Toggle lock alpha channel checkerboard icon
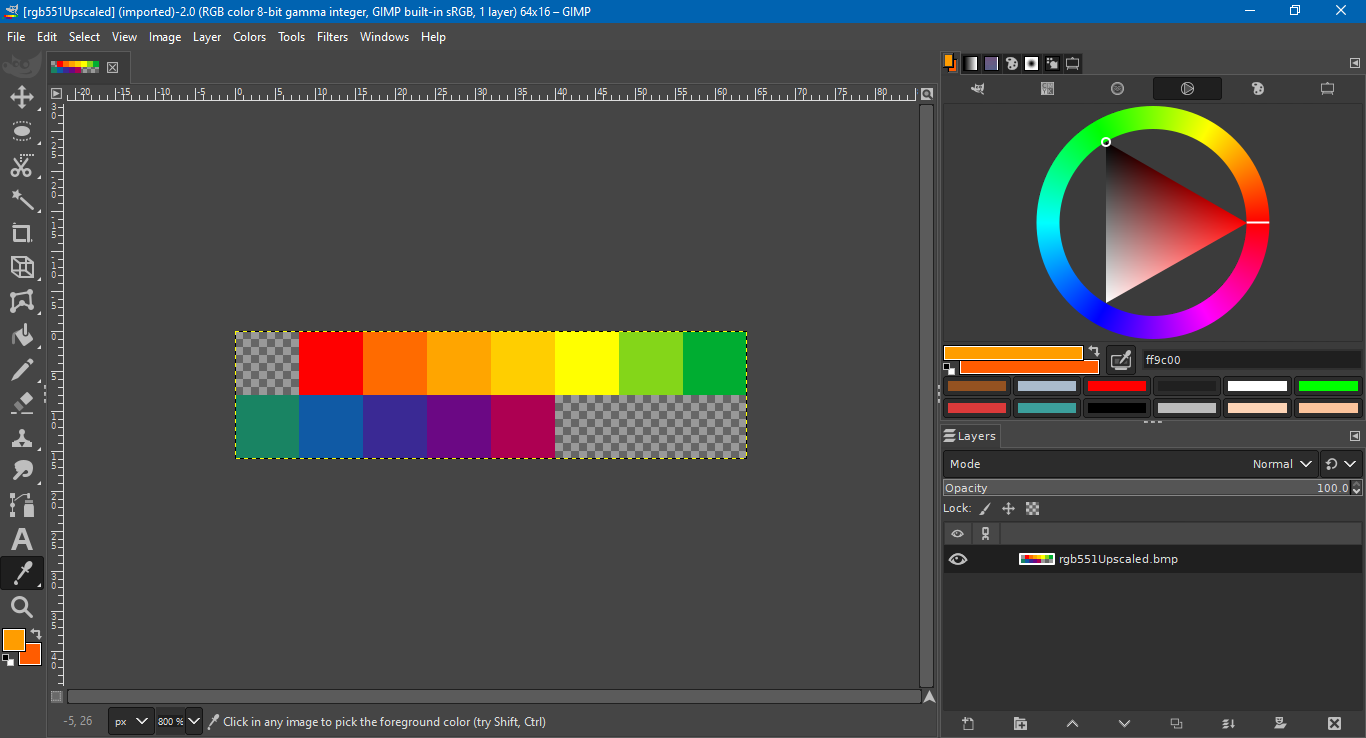Image resolution: width=1366 pixels, height=738 pixels. 1032,509
